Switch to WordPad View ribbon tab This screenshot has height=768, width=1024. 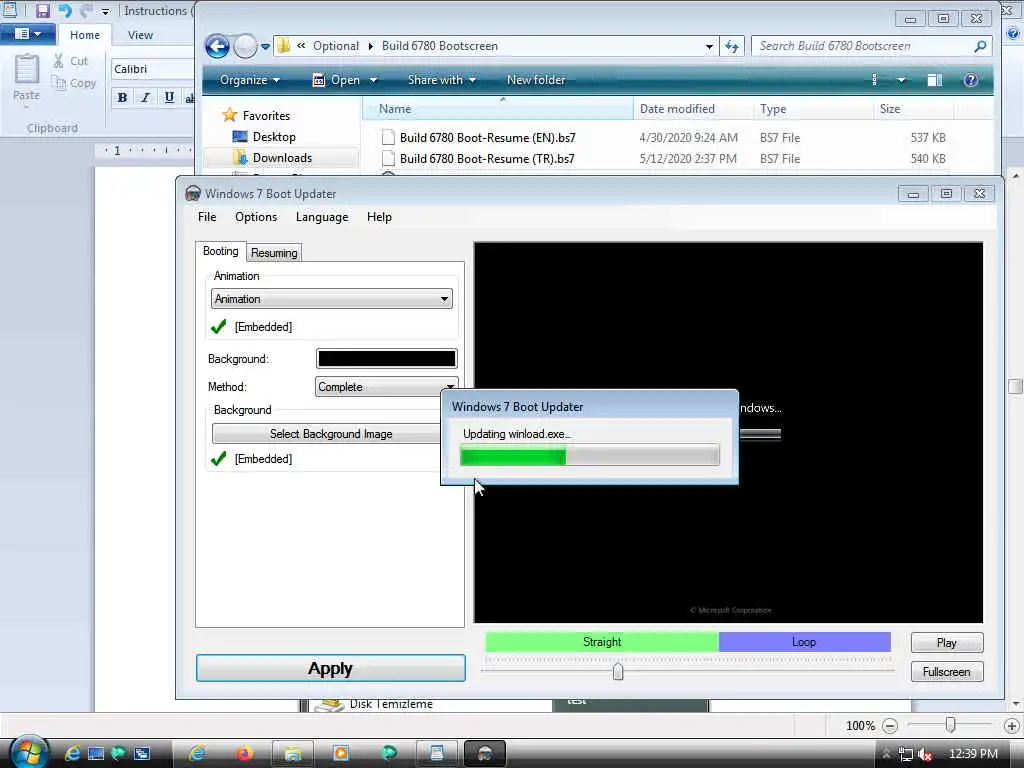140,35
